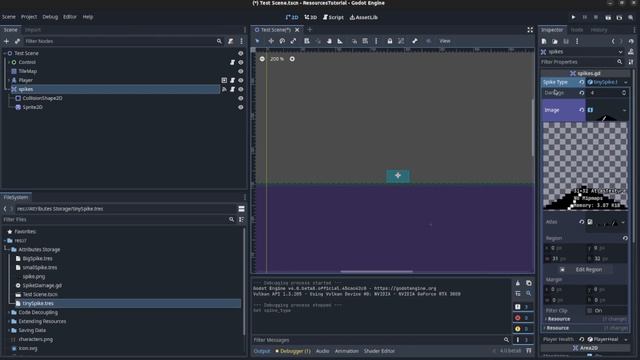The height and width of the screenshot is (360, 640).
Task: Click the Filter Files search field
Action: [118, 220]
